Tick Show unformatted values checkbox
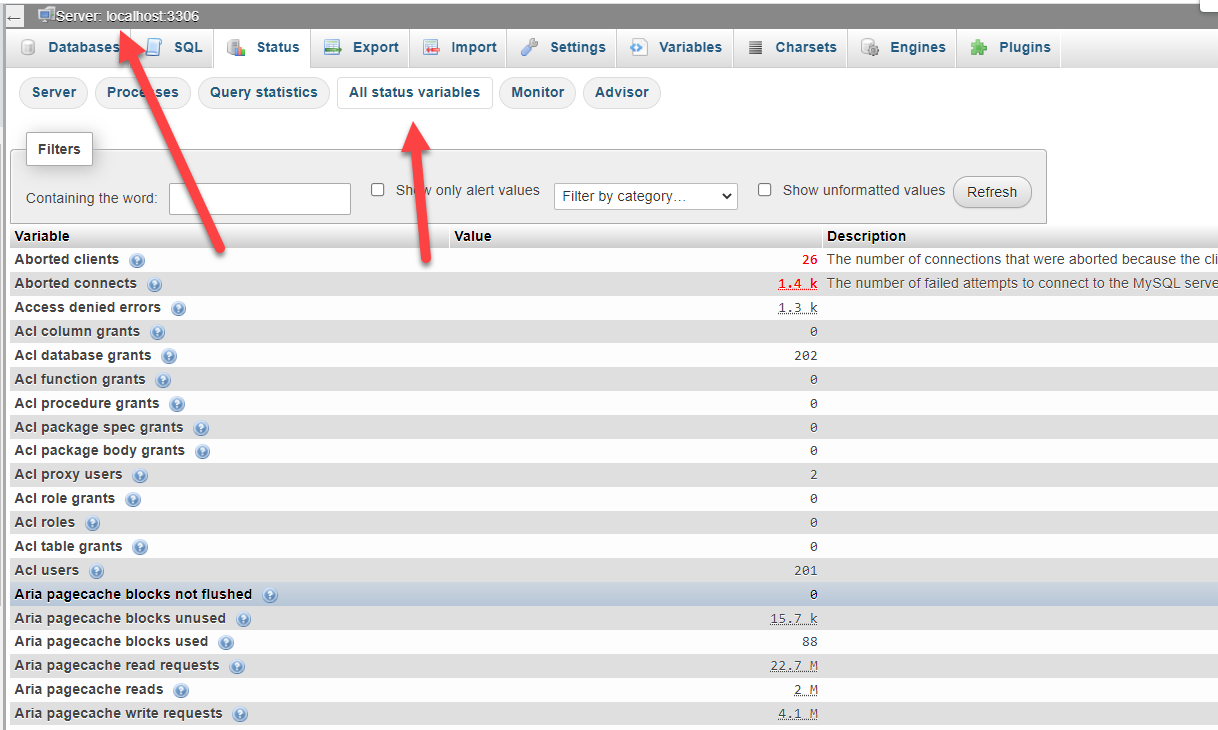The width and height of the screenshot is (1218, 730). (x=765, y=190)
